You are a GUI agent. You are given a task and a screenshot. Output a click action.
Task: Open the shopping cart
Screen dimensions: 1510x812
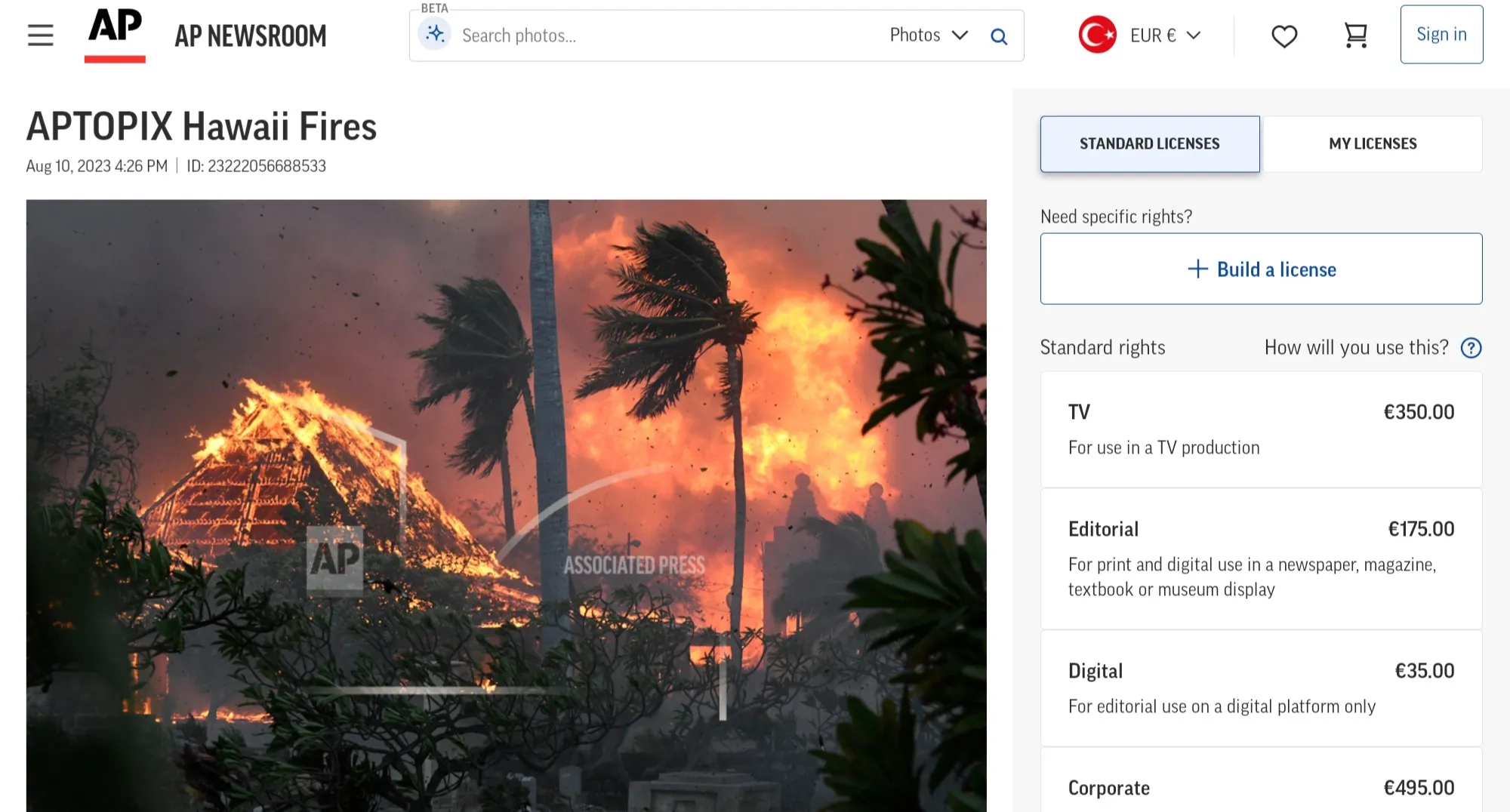pyautogui.click(x=1356, y=35)
